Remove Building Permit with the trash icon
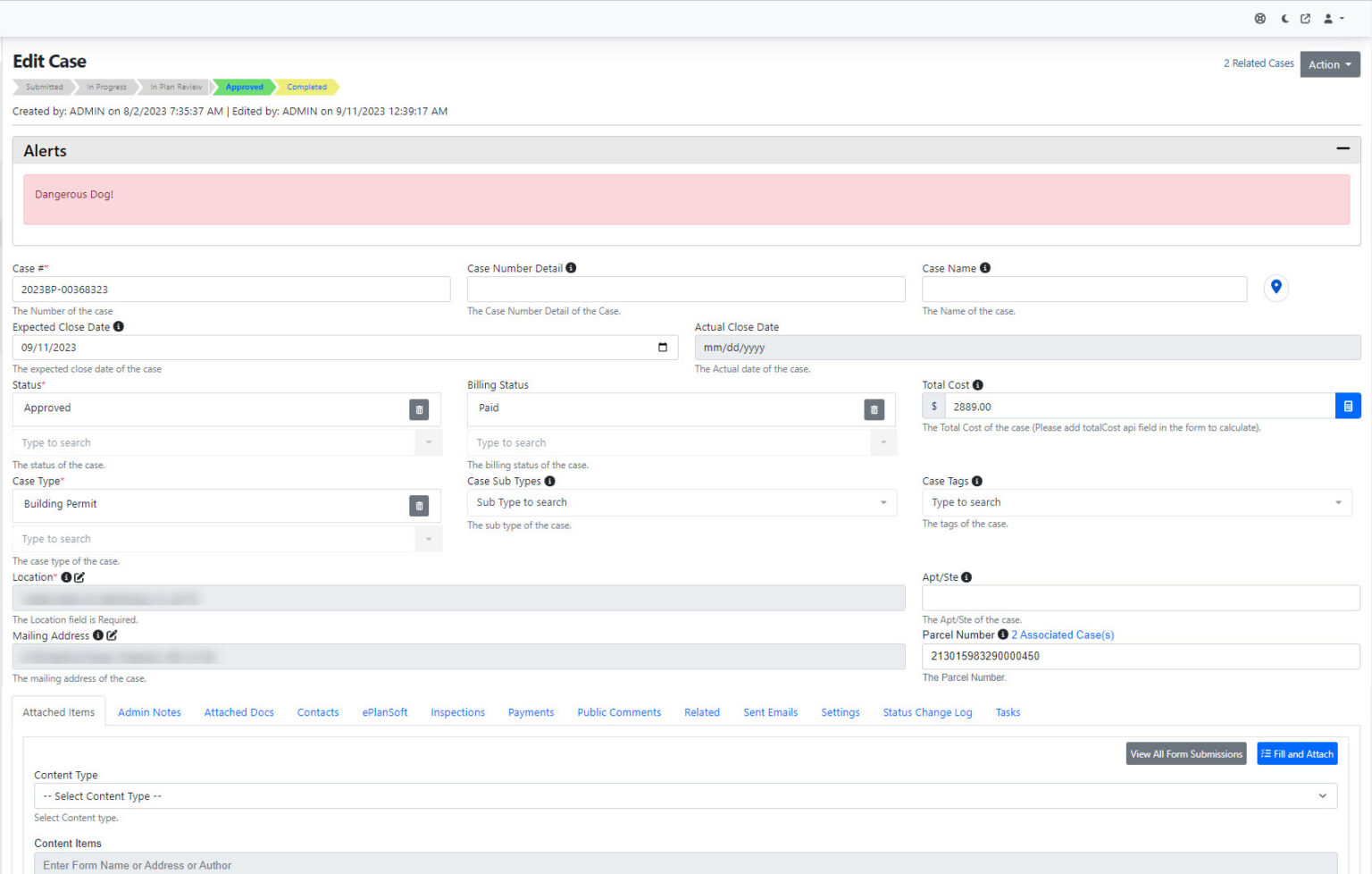Viewport: 1372px width, 874px height. pyautogui.click(x=419, y=505)
